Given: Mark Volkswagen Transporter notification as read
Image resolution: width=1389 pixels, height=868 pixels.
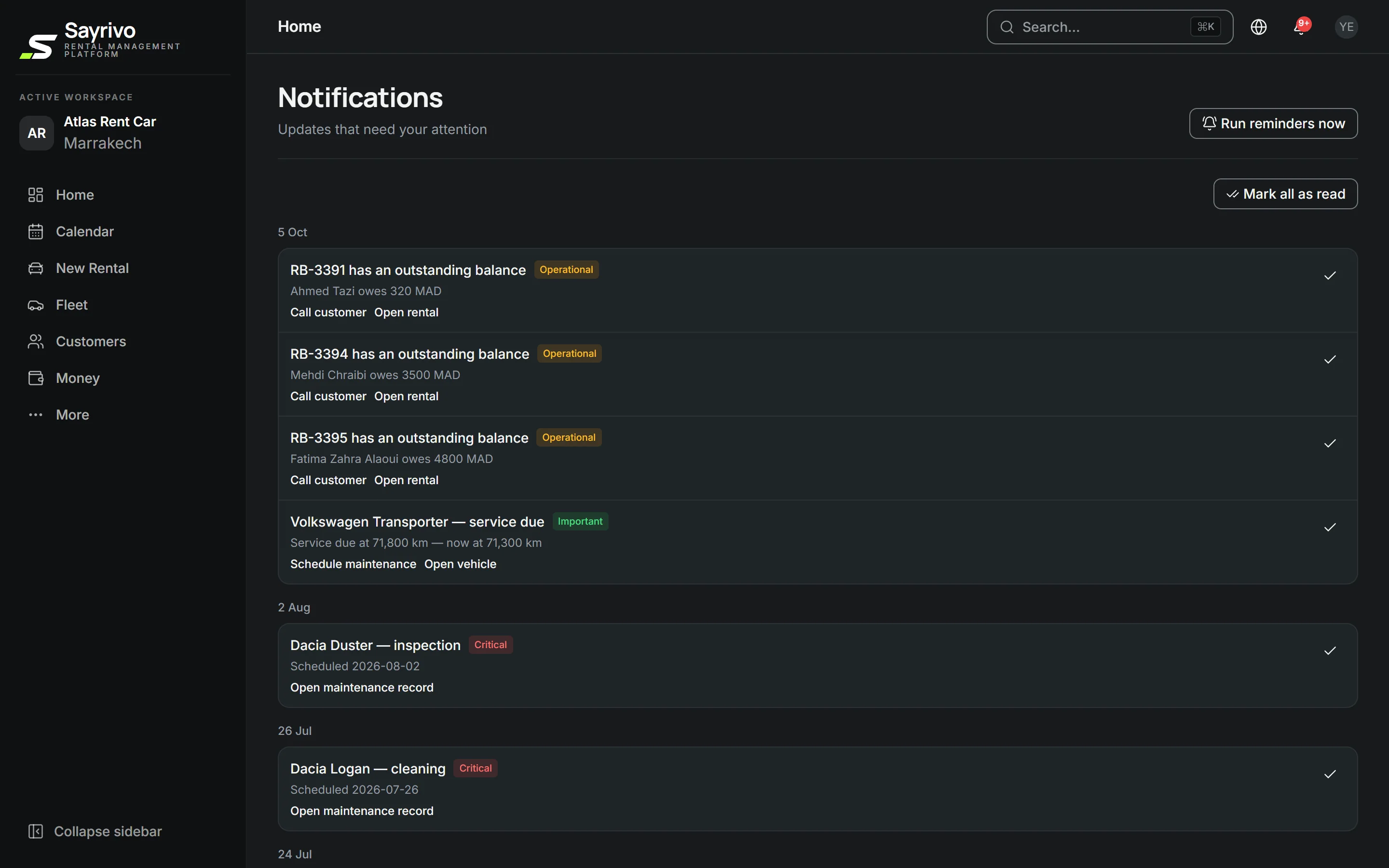Looking at the screenshot, I should click(x=1330, y=527).
